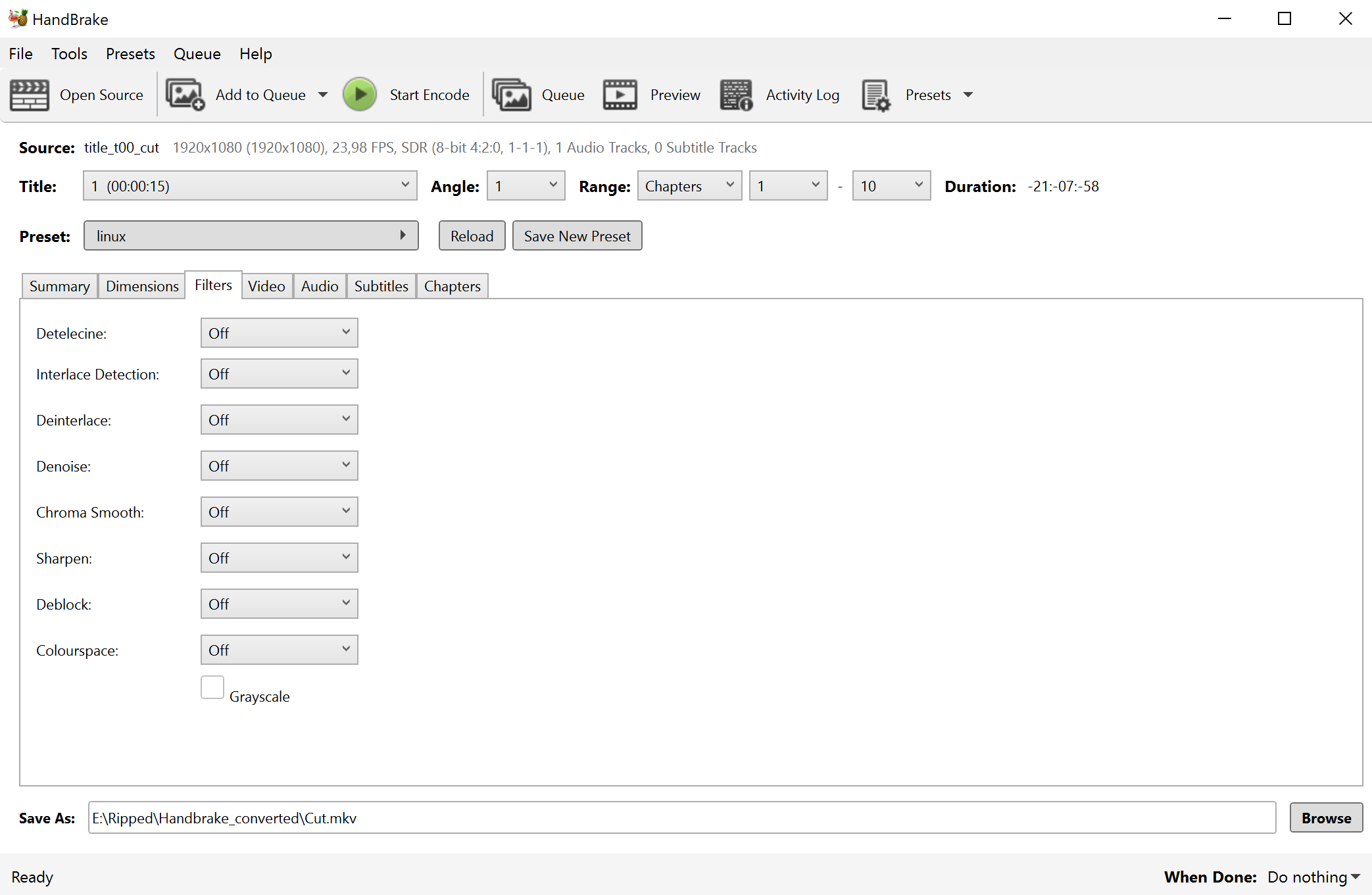Image resolution: width=1372 pixels, height=895 pixels.
Task: Expand the Denoise filter dropdown
Action: [279, 466]
